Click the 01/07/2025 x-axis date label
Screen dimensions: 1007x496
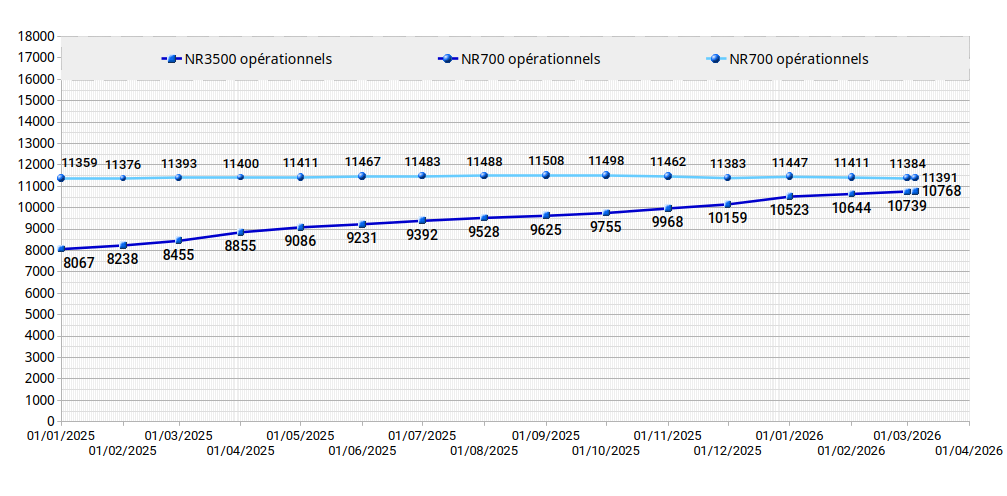coord(422,436)
